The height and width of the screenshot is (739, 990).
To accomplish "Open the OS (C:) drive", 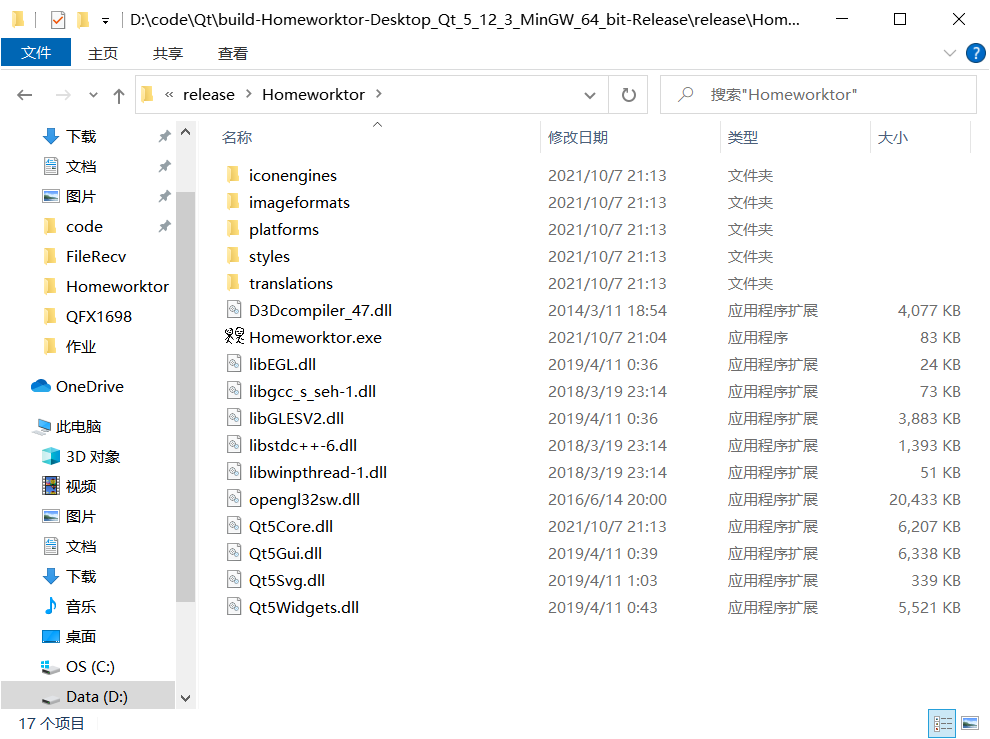I will tap(90, 666).
